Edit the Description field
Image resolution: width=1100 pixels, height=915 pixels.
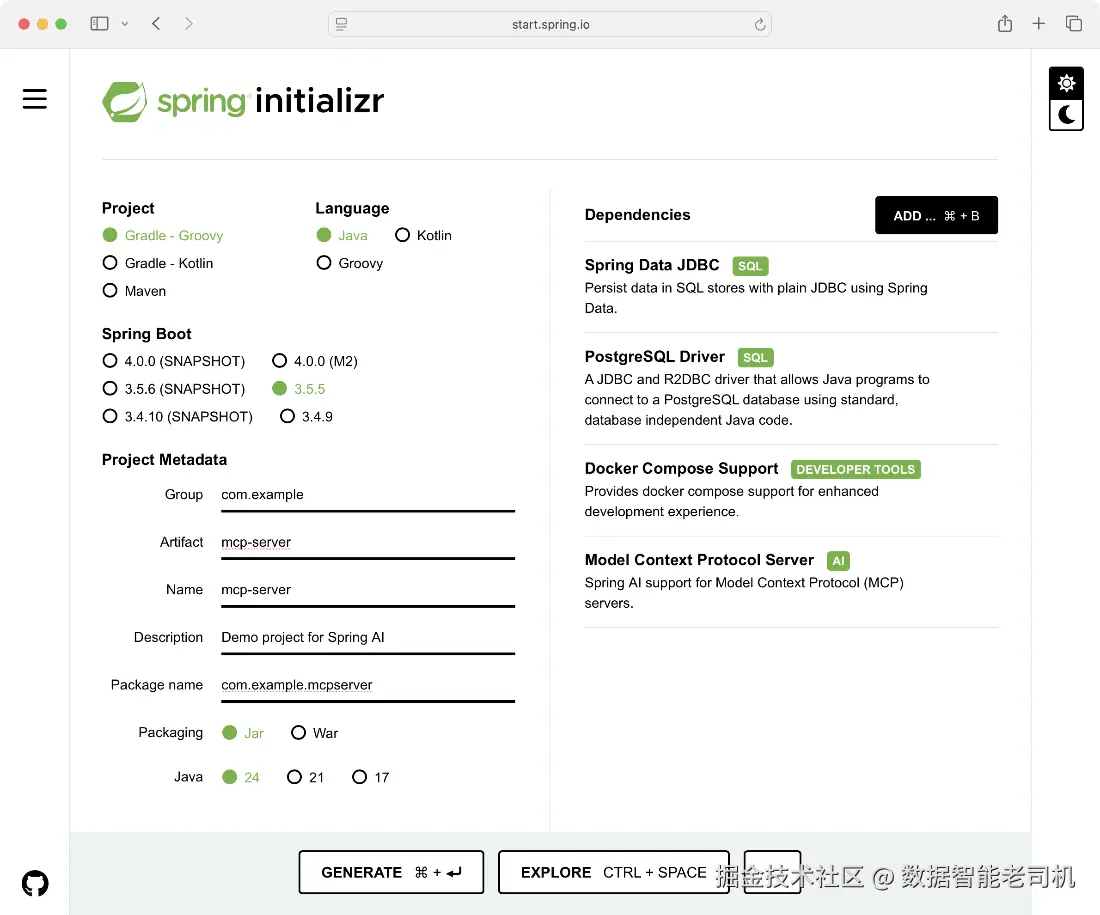click(x=368, y=637)
